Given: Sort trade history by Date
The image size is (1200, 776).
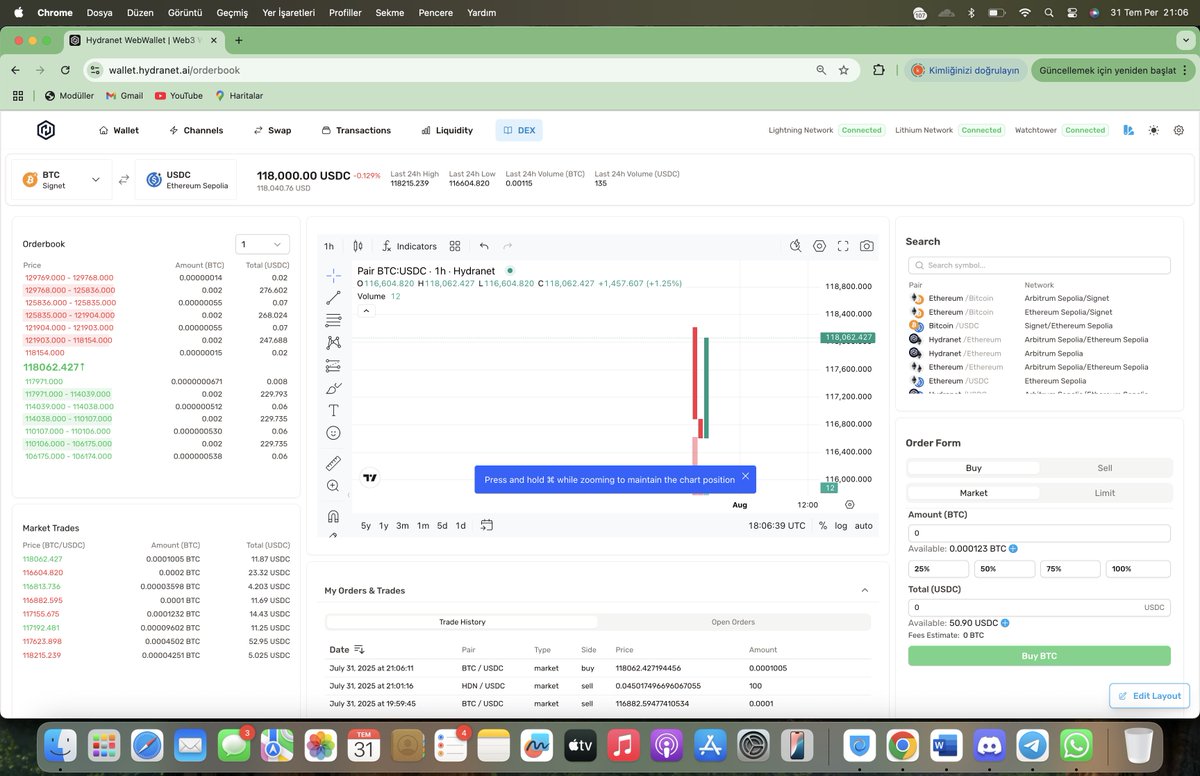Looking at the screenshot, I should [x=347, y=650].
